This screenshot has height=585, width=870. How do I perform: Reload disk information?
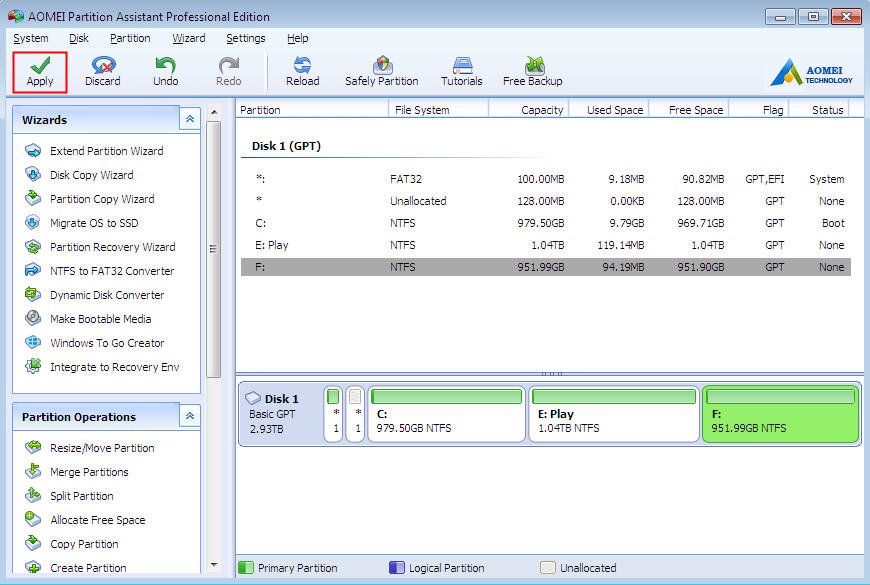[302, 72]
